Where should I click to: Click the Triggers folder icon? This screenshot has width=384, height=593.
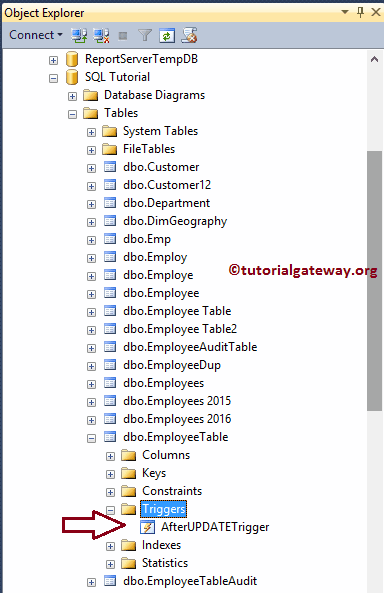pos(129,509)
